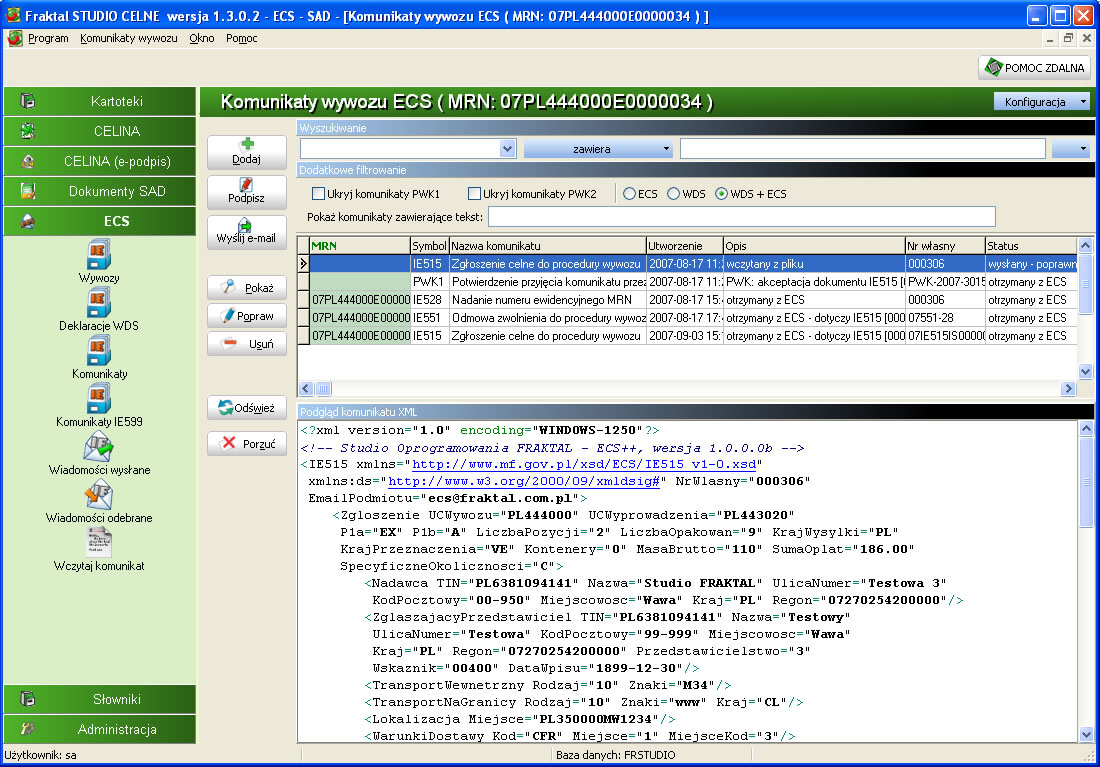Image resolution: width=1100 pixels, height=767 pixels.
Task: Open the mf.gov.pl IE515 xsd link
Action: tap(584, 464)
